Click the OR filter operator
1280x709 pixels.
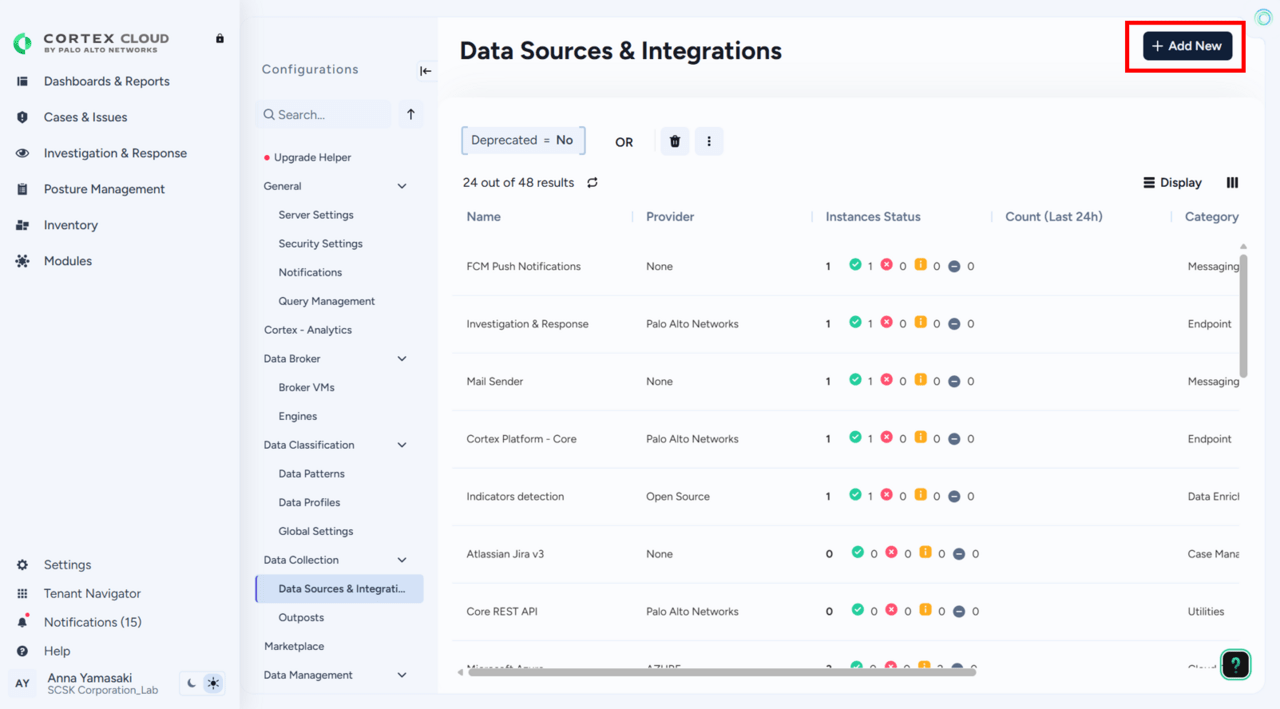(x=624, y=142)
